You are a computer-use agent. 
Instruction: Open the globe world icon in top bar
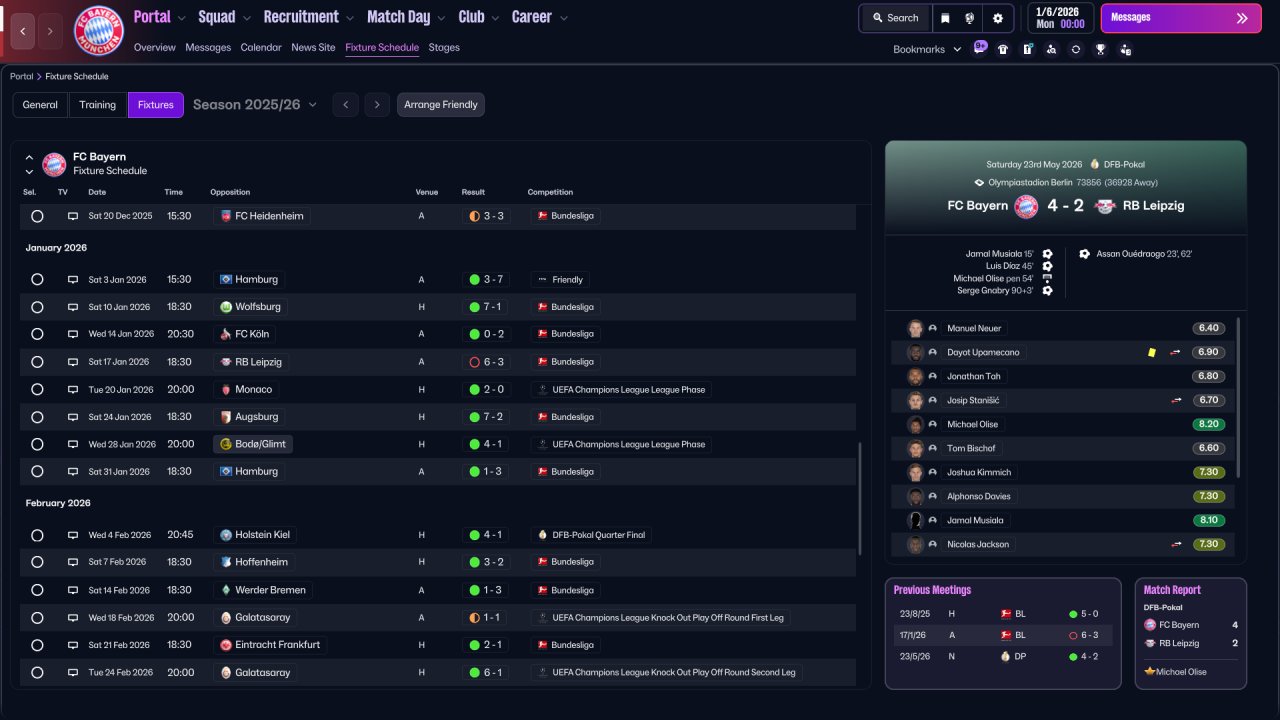[969, 18]
